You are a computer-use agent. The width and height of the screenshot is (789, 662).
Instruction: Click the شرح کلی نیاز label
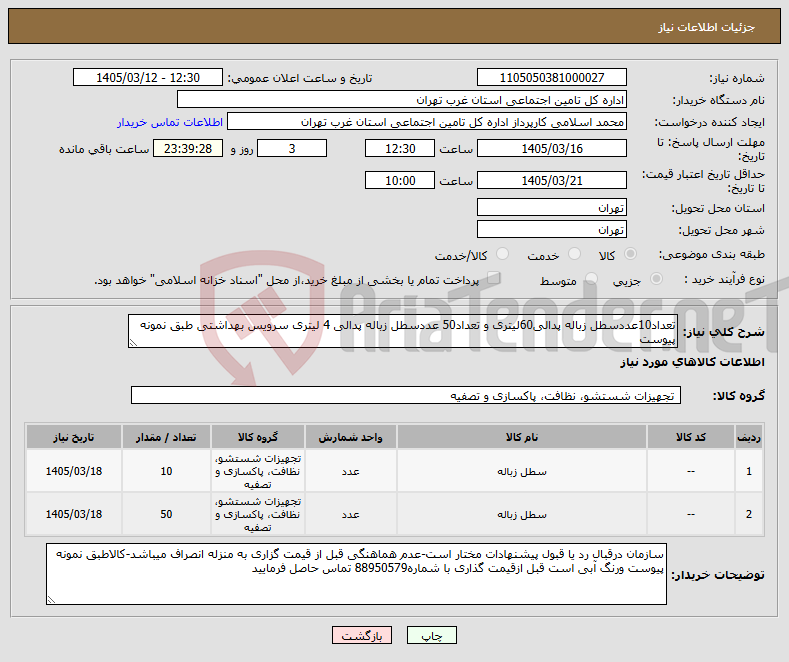point(723,332)
